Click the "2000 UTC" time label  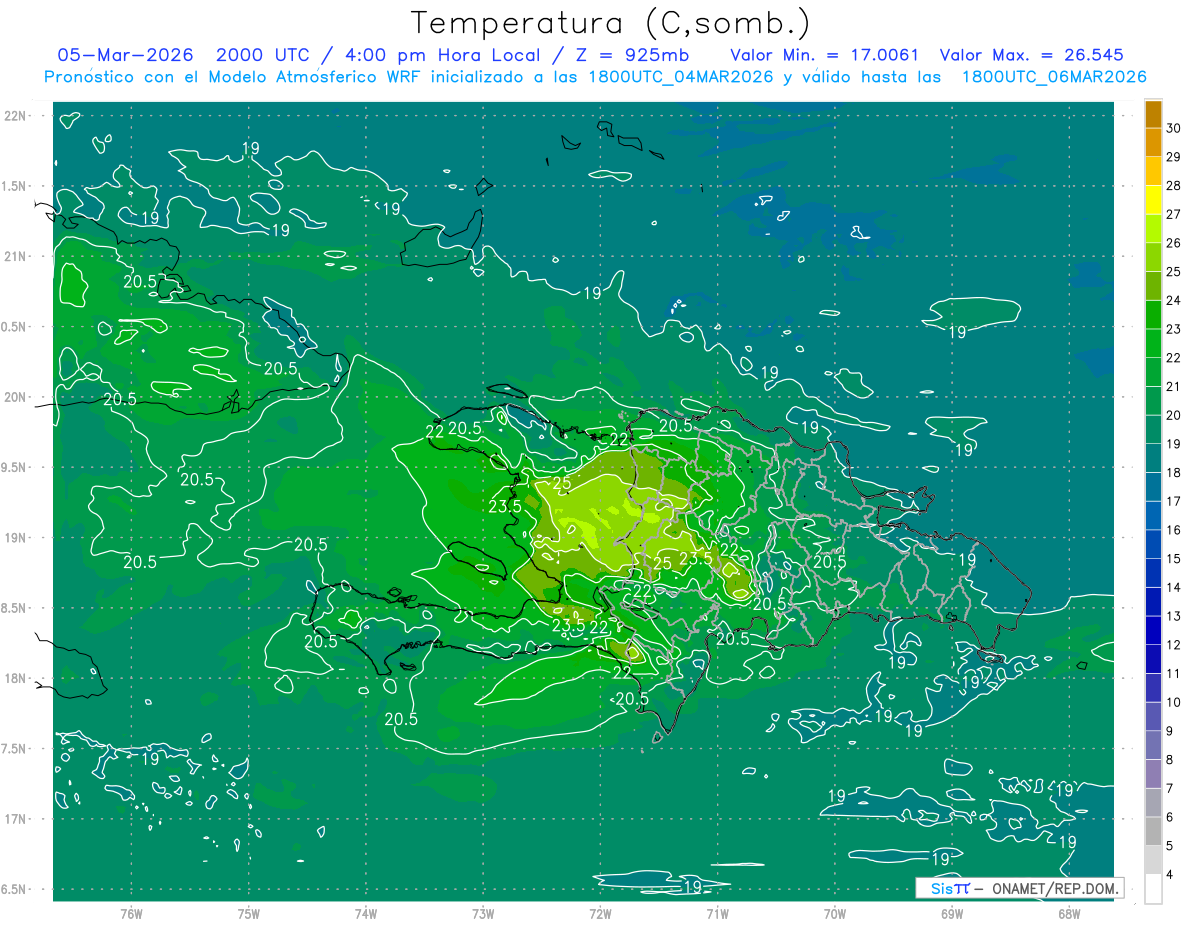click(263, 55)
